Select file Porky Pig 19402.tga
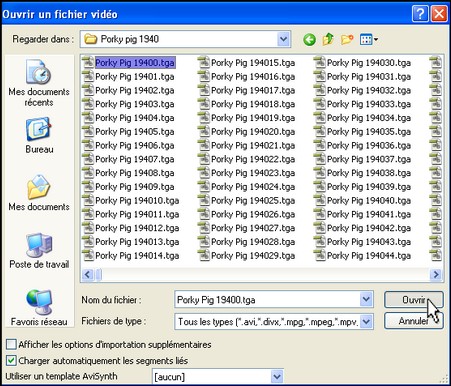The width and height of the screenshot is (451, 386). click(135, 90)
